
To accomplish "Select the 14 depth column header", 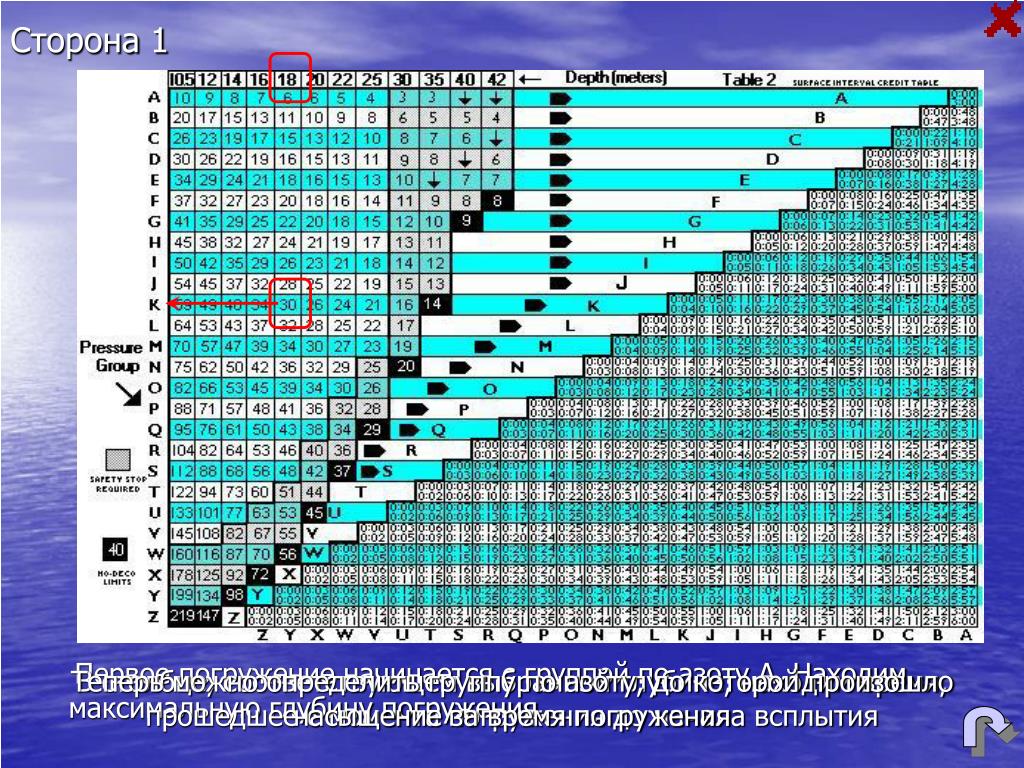I will click(x=232, y=80).
